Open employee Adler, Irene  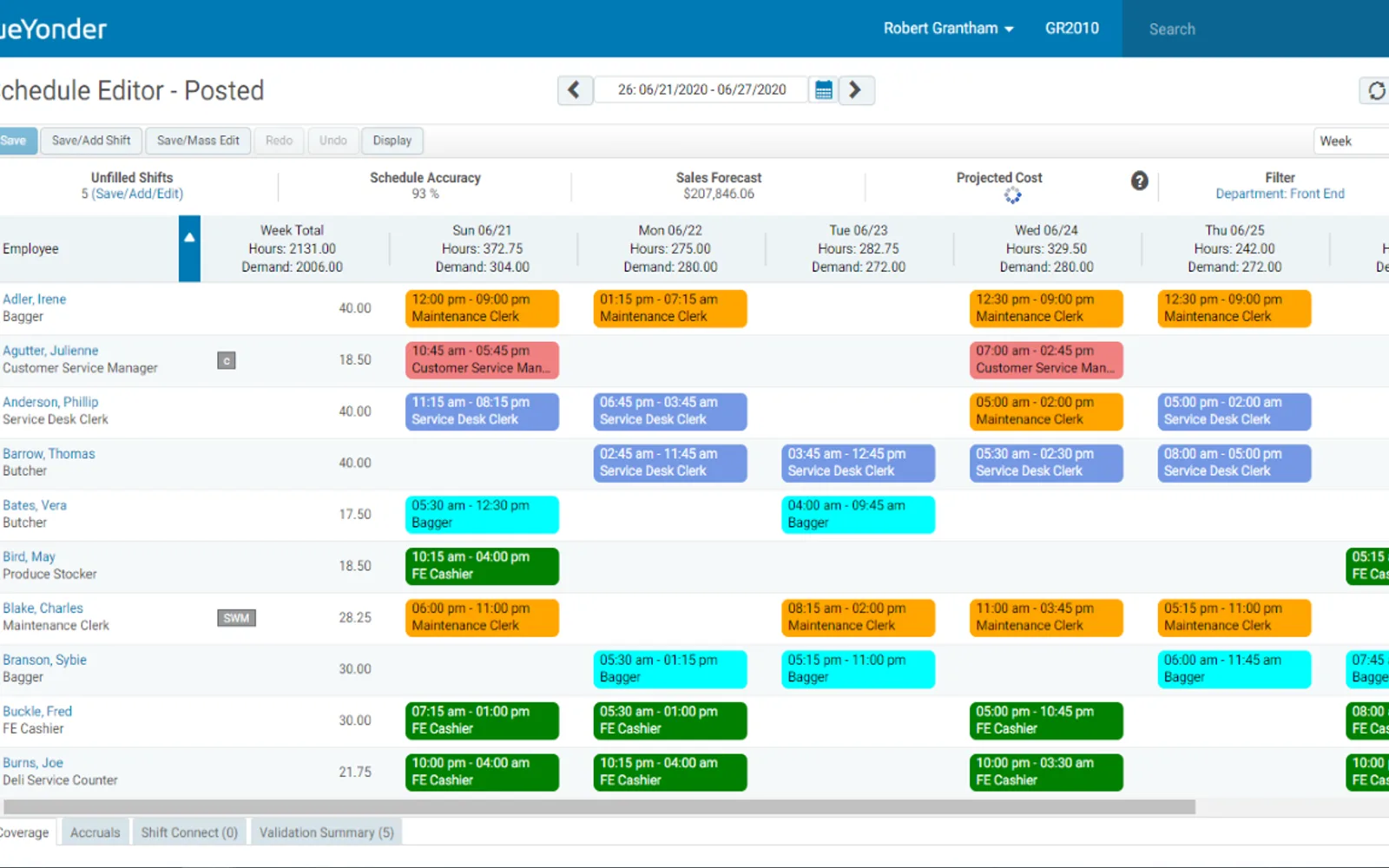coord(34,299)
